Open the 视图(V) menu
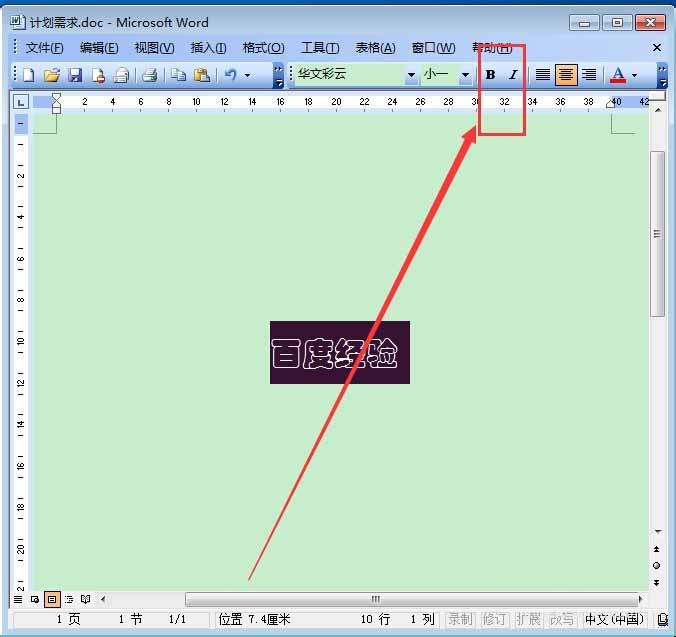Image resolution: width=676 pixels, height=637 pixels. tap(154, 47)
